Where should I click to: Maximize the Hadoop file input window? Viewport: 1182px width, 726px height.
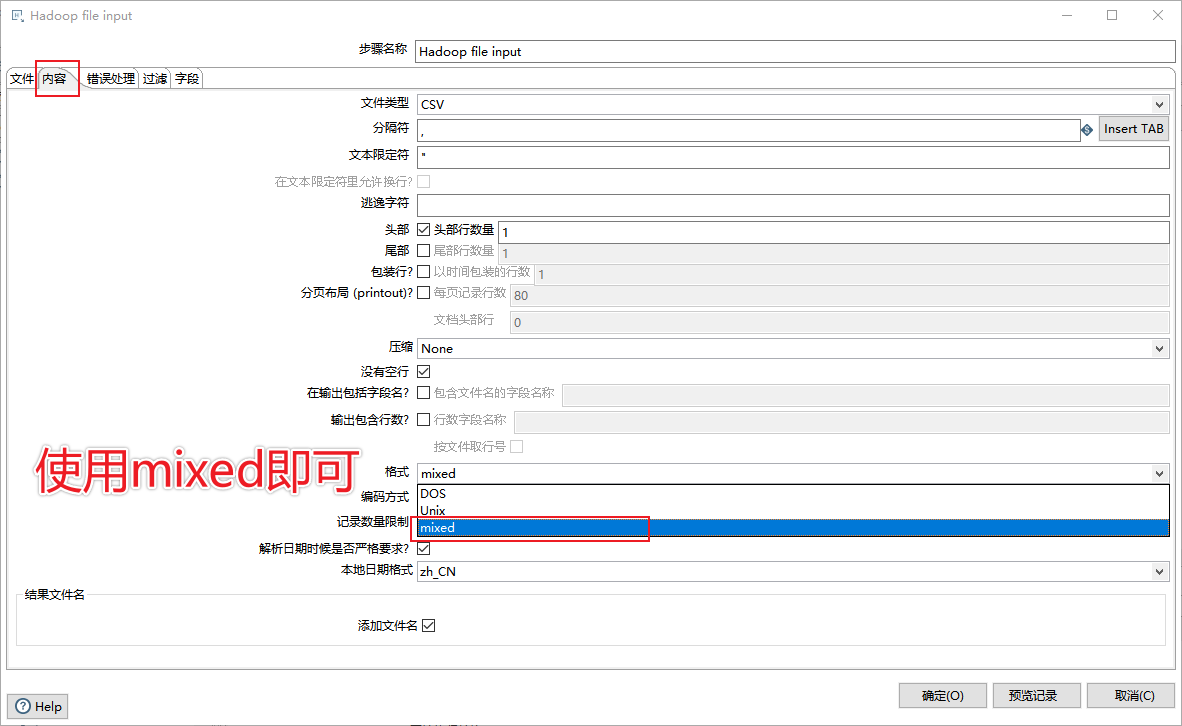coord(1112,15)
